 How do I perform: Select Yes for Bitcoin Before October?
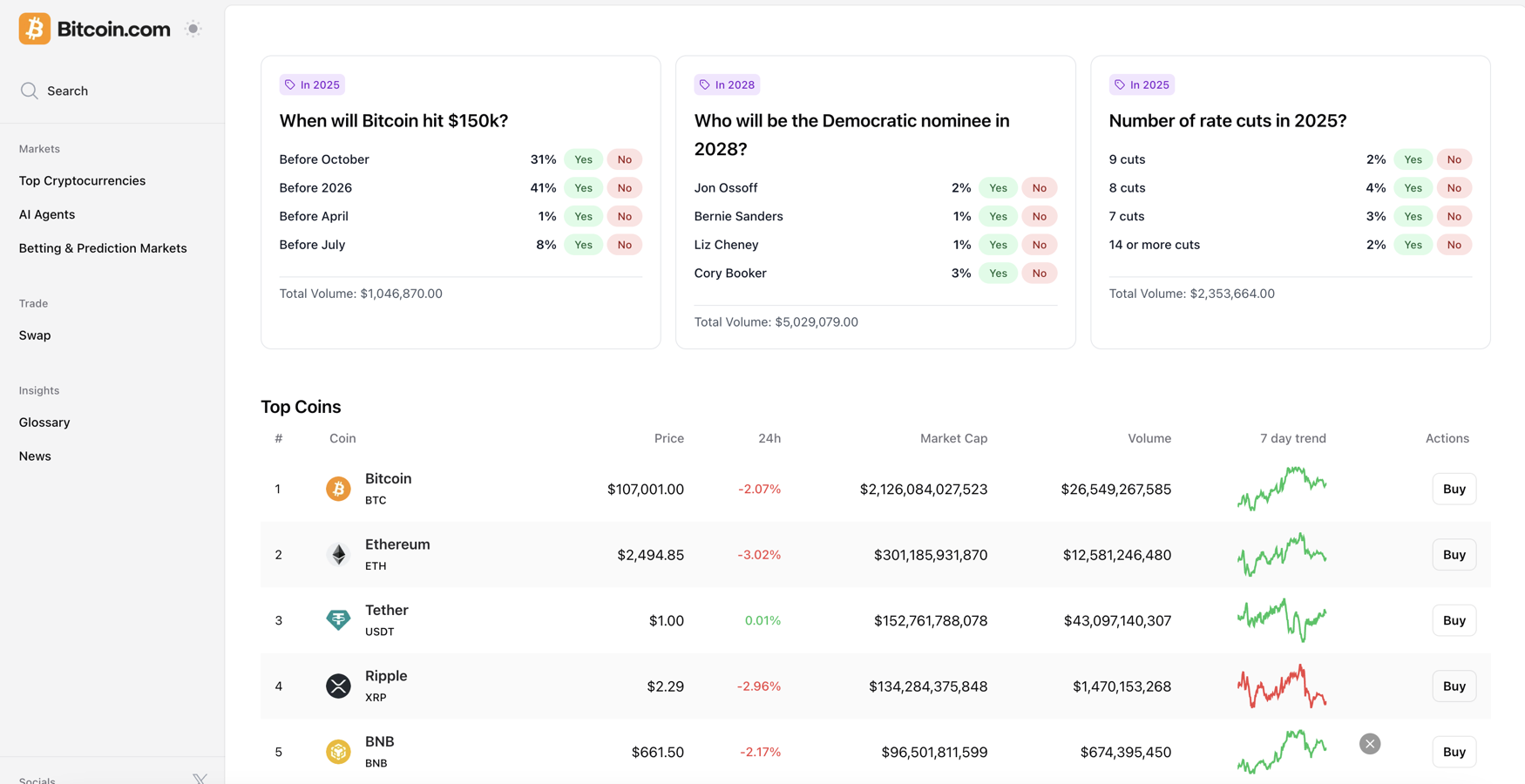point(583,159)
